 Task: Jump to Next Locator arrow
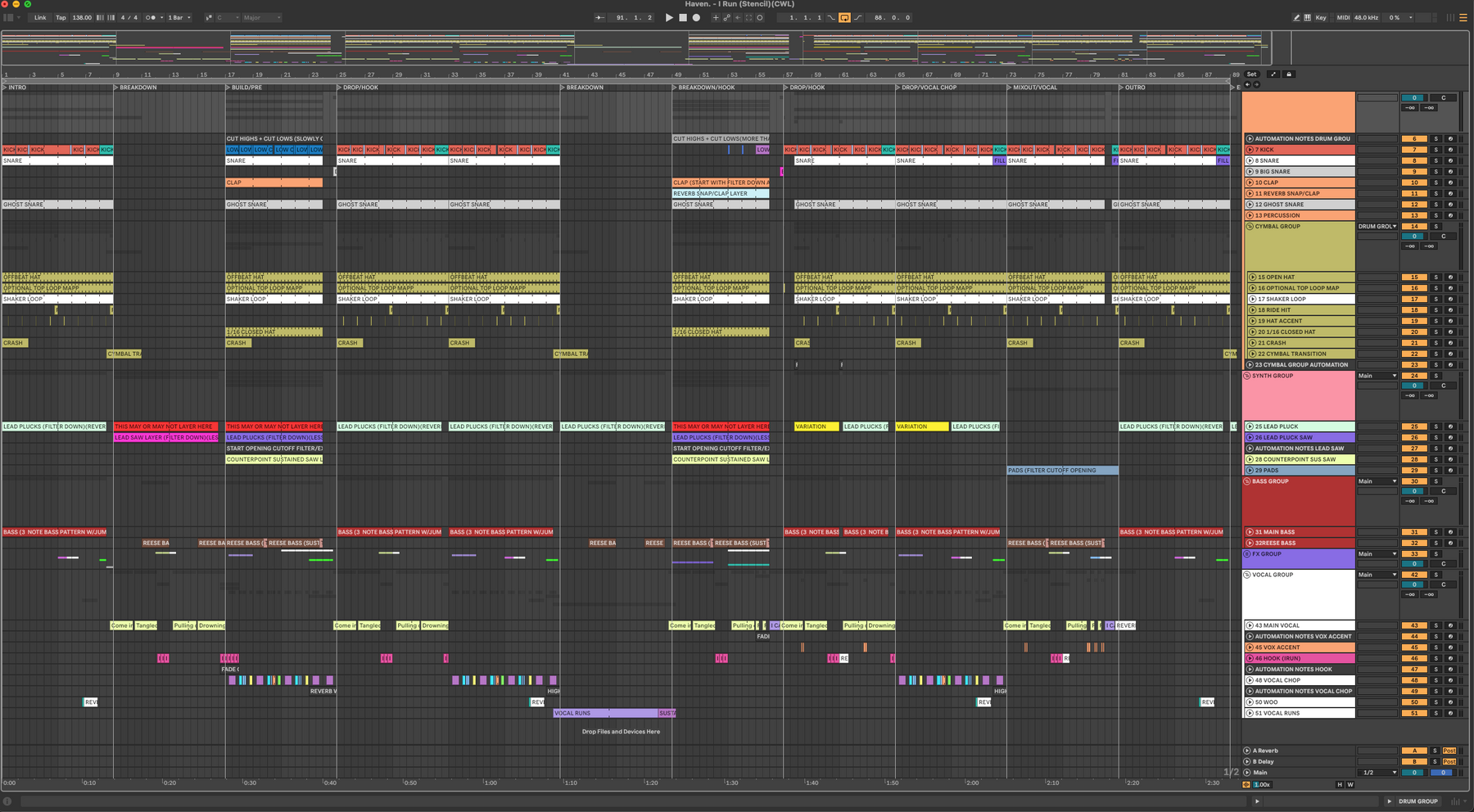point(1256,84)
